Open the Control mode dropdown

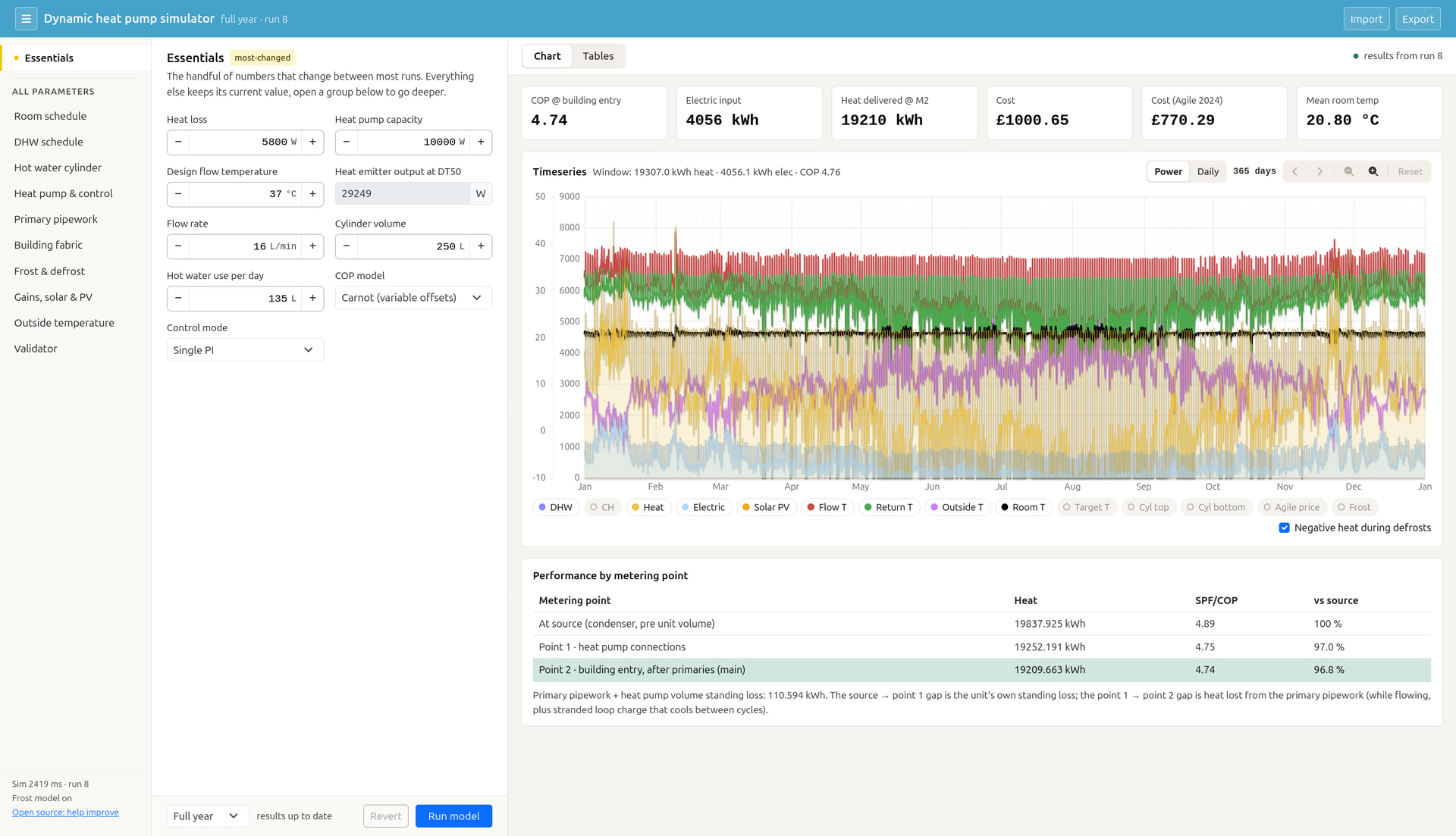point(245,350)
